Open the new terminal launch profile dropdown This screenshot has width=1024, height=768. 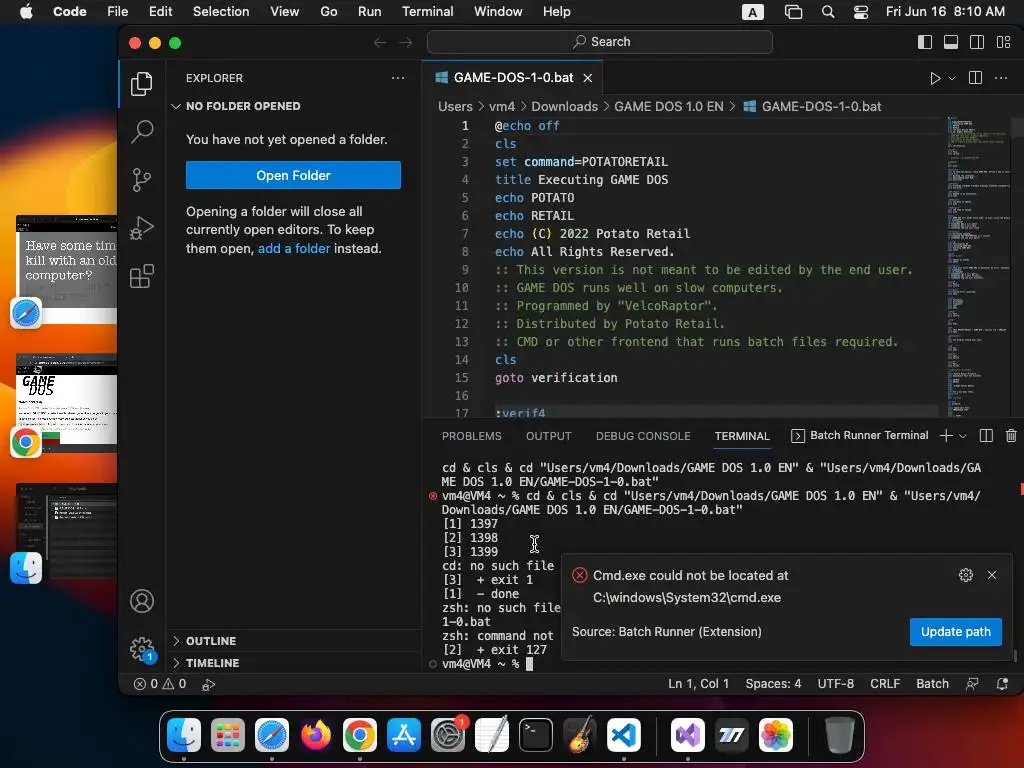tap(963, 436)
